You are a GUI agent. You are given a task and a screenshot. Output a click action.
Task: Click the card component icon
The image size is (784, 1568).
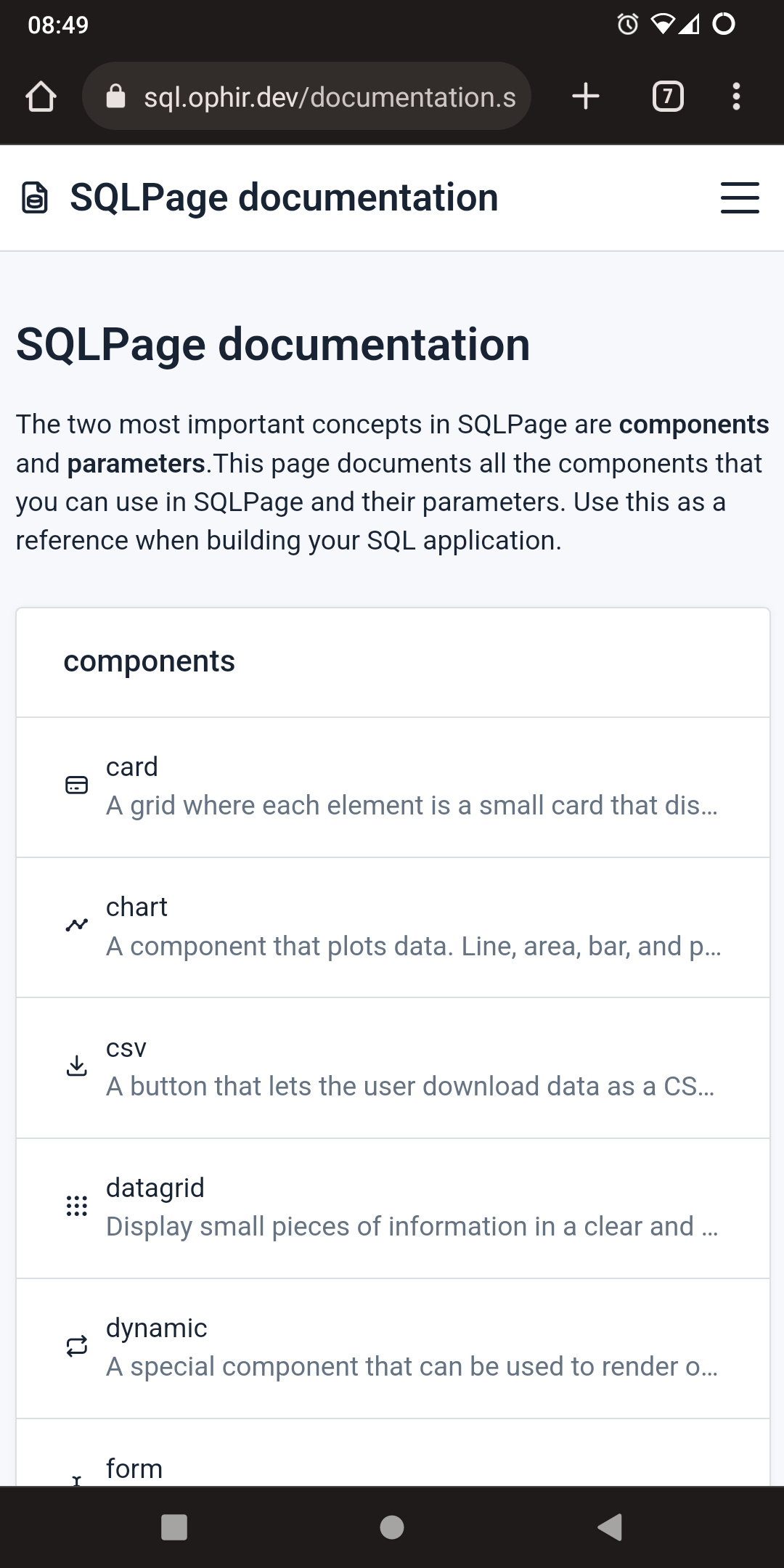78,785
